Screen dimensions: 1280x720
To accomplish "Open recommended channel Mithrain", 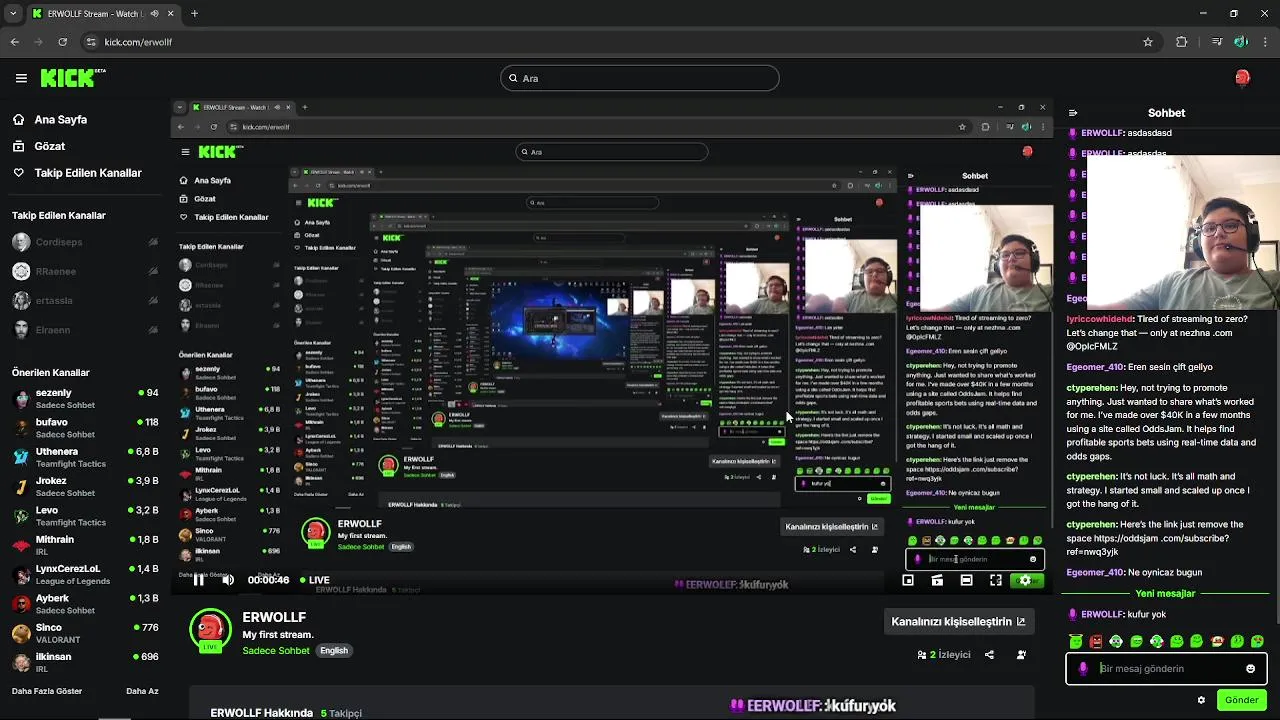I will [84, 545].
